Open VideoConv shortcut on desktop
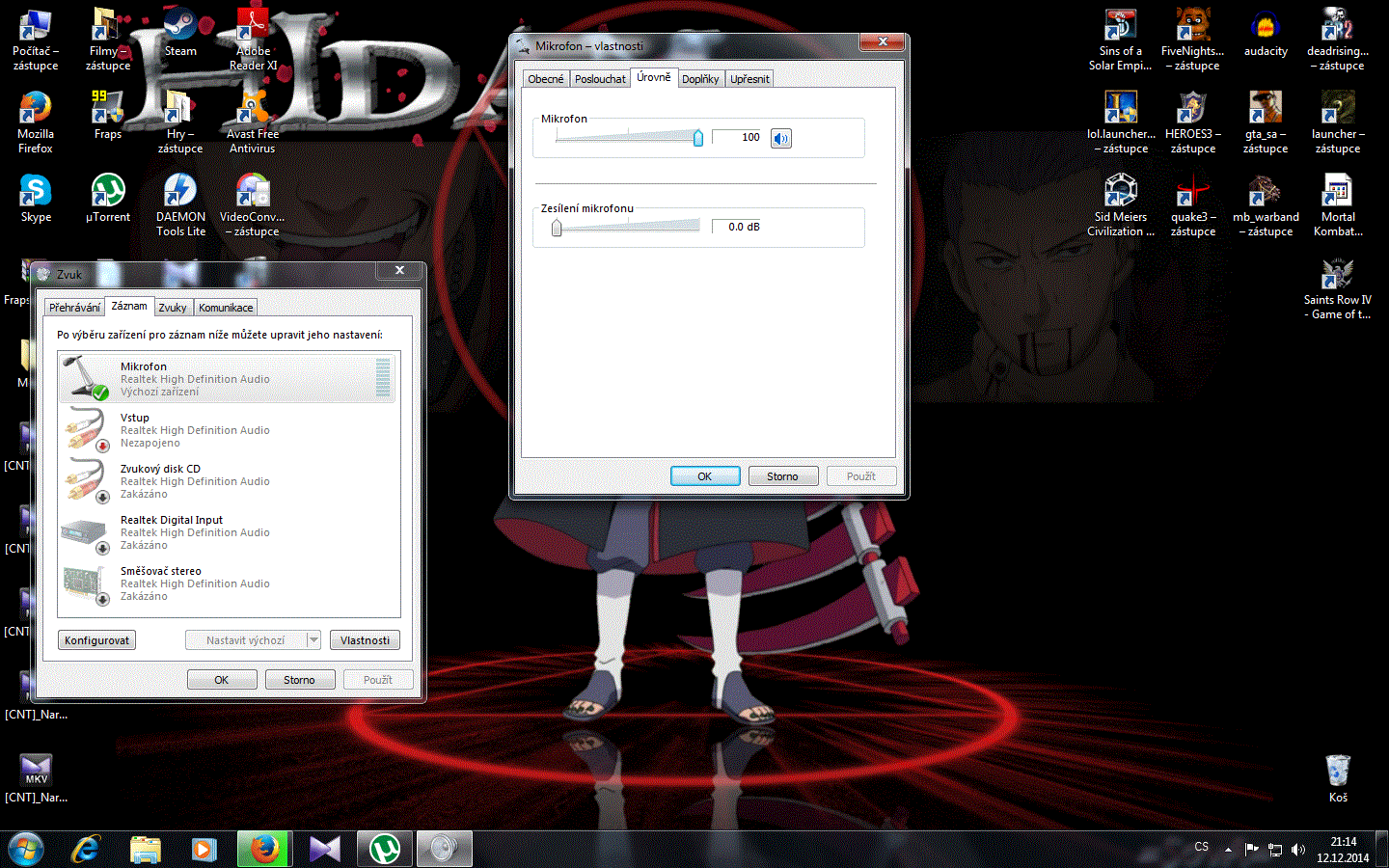 click(x=253, y=205)
